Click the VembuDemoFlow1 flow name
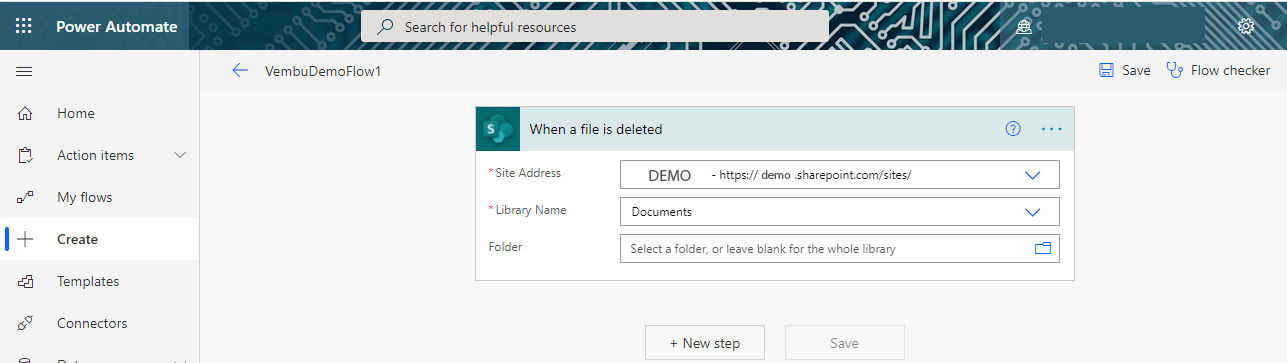Image resolution: width=1287 pixels, height=363 pixels. pos(323,71)
